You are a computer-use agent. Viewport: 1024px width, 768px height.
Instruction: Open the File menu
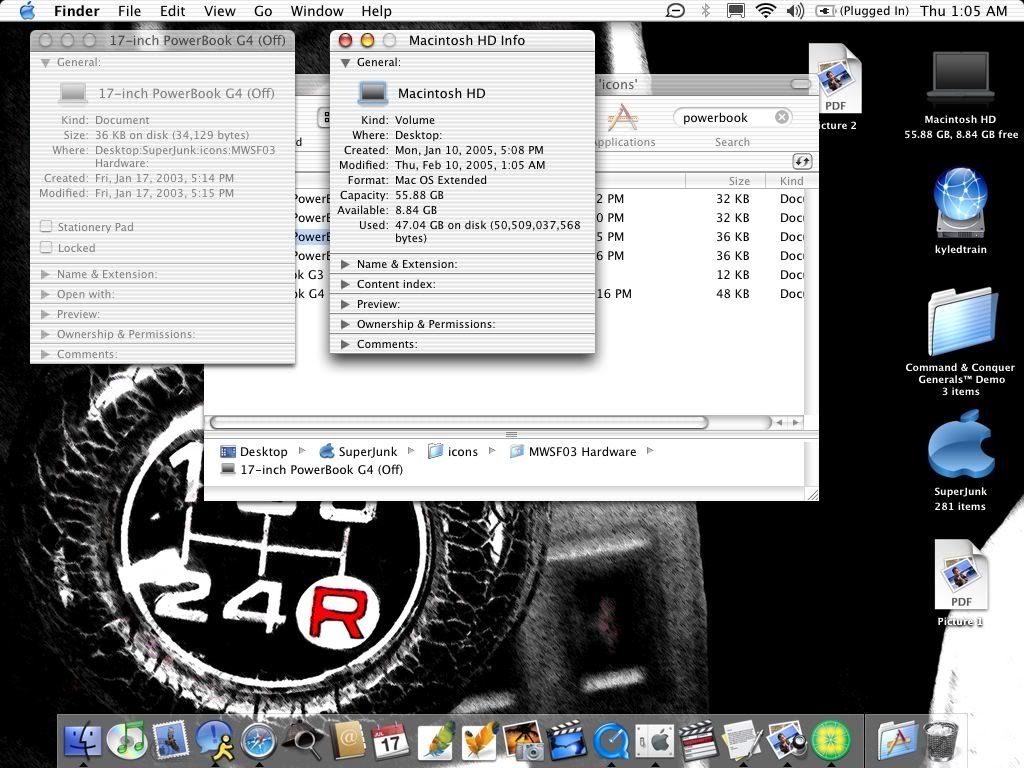point(129,11)
